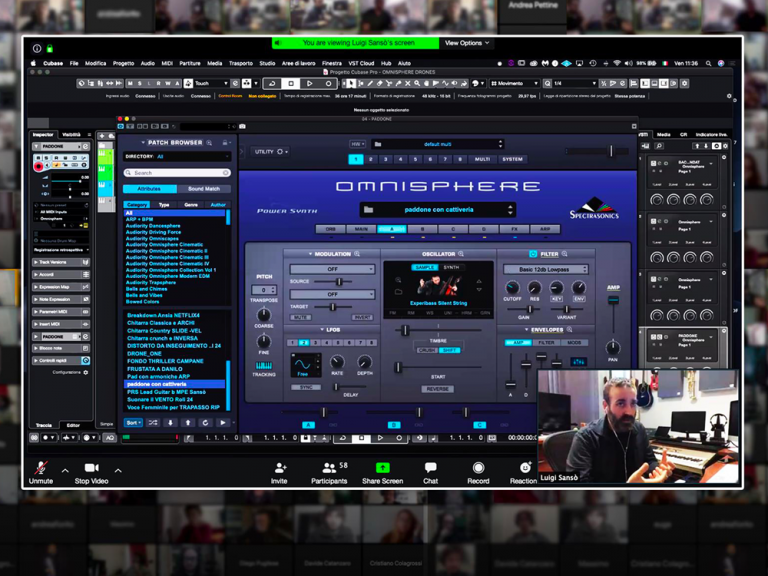The image size is (768, 576).
Task: Click the Patch Browser magnifier zoom icon
Action: pyautogui.click(x=209, y=143)
